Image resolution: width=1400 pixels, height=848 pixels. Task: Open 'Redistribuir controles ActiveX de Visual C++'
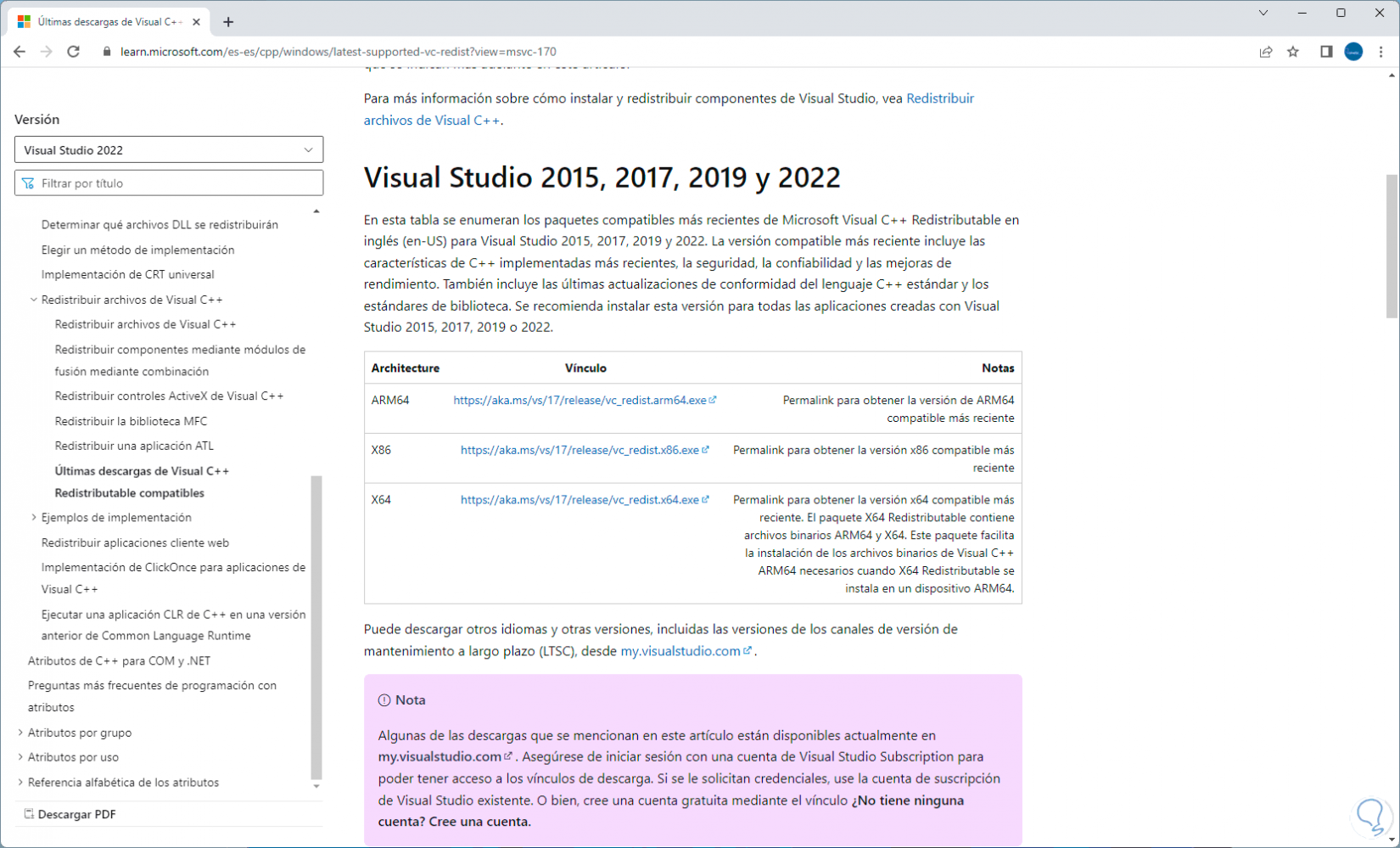pyautogui.click(x=169, y=396)
